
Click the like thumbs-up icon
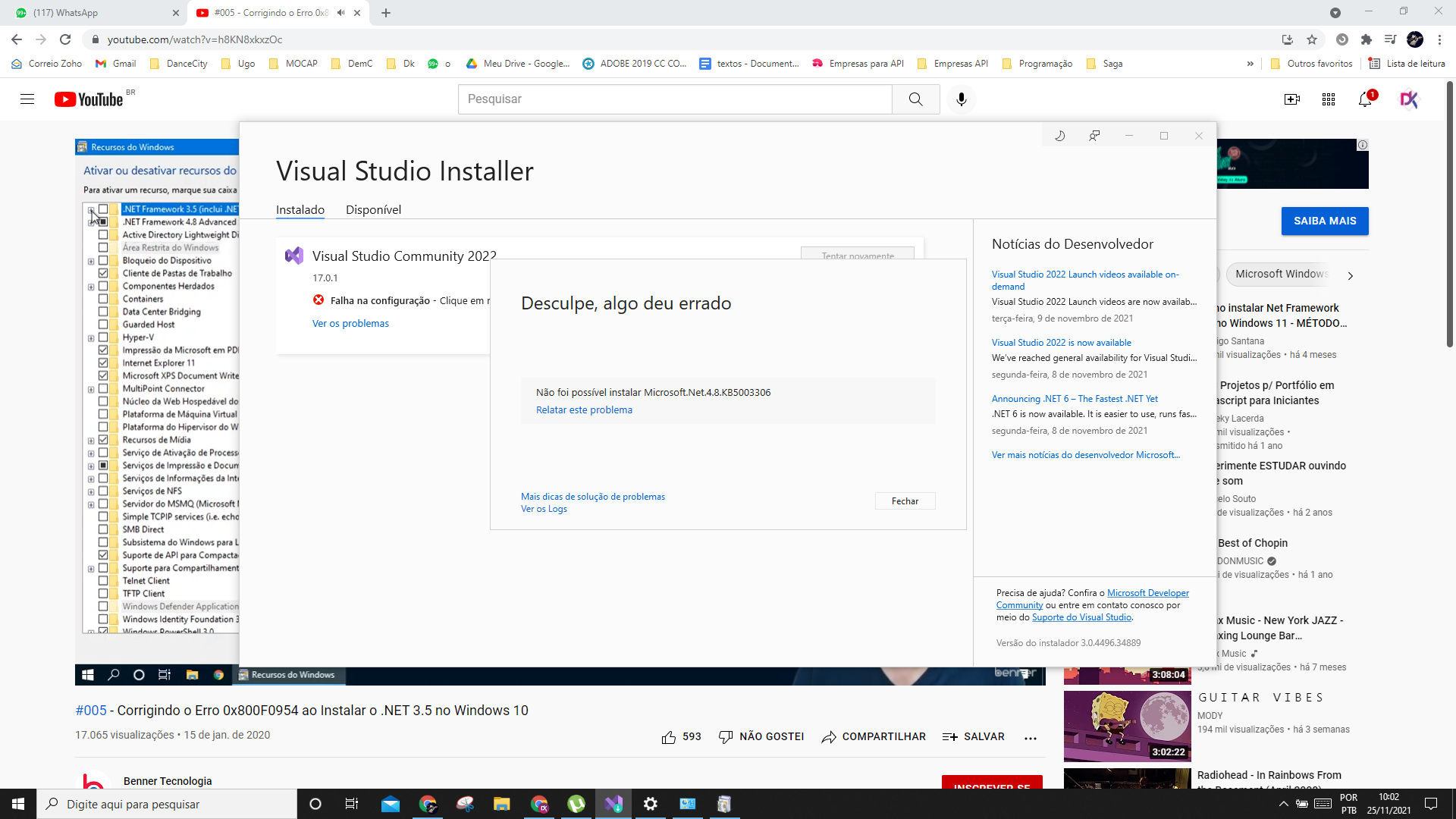669,737
